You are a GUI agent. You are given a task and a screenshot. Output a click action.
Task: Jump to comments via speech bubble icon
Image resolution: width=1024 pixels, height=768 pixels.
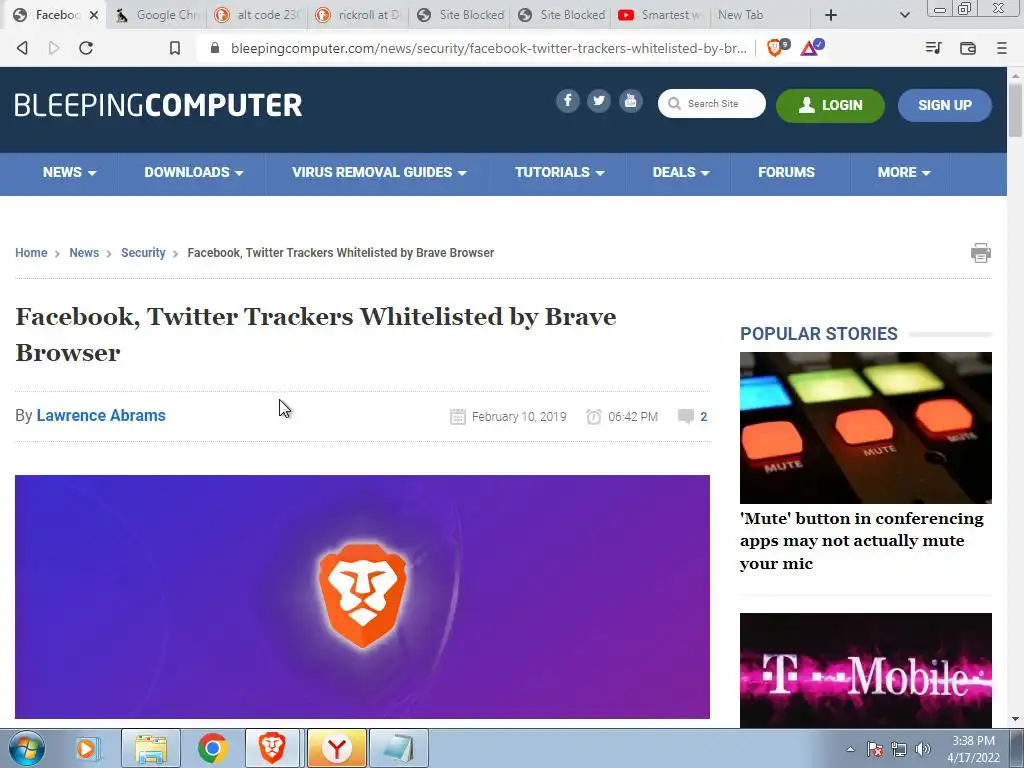(685, 416)
